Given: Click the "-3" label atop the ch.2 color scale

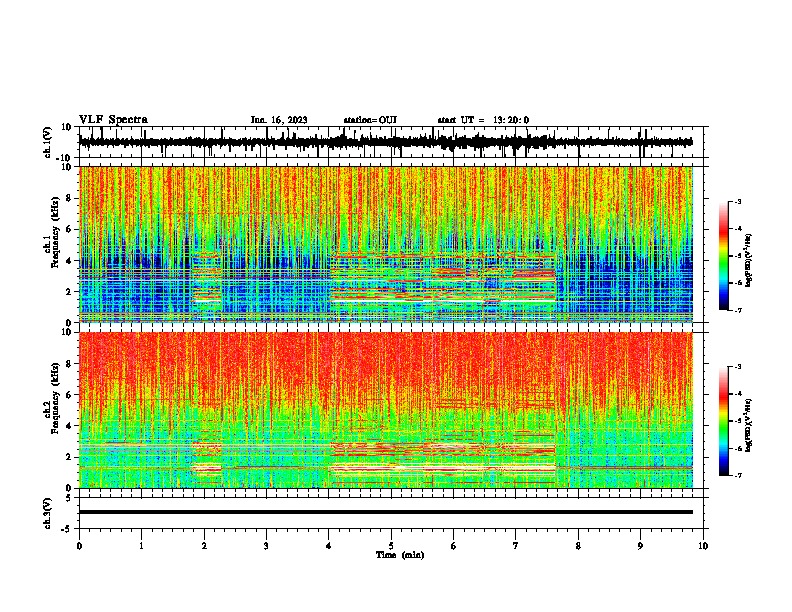Looking at the screenshot, I should 738,367.
